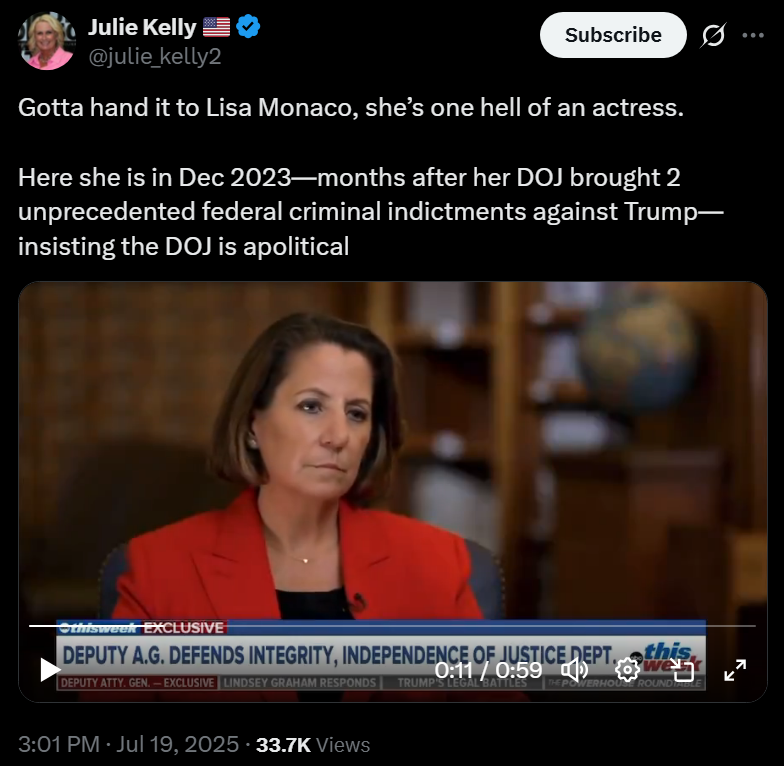Open the Julie Kelly display name link
This screenshot has width=784, height=766.
click(142, 27)
